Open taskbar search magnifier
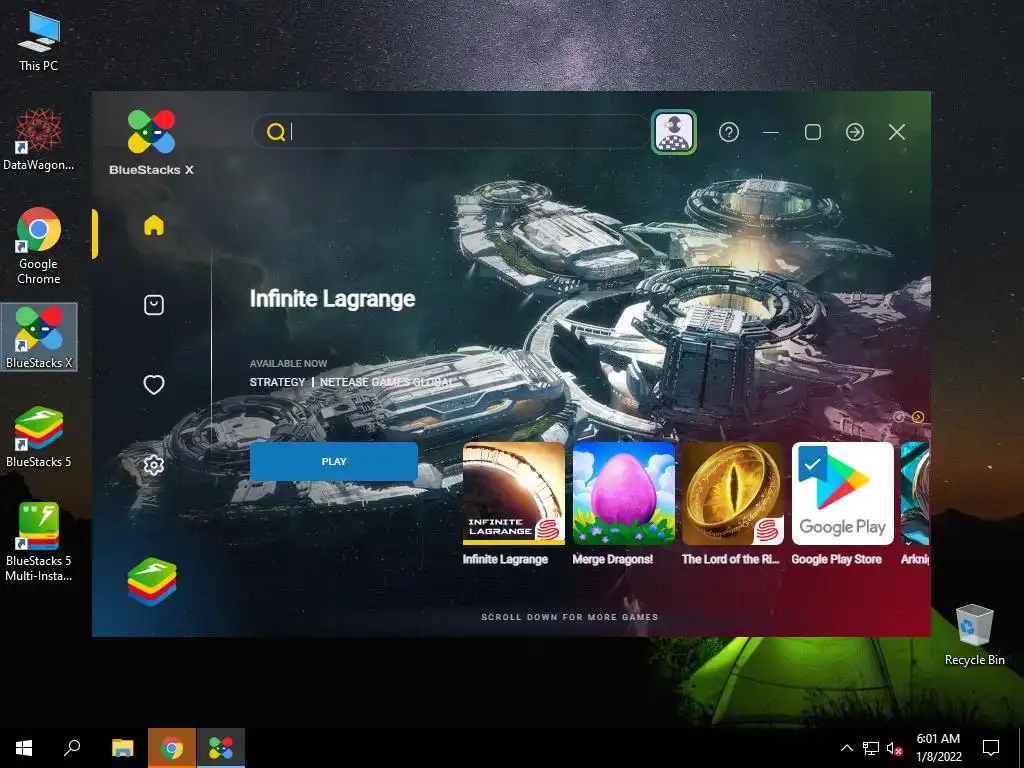This screenshot has height=768, width=1024. [72, 748]
